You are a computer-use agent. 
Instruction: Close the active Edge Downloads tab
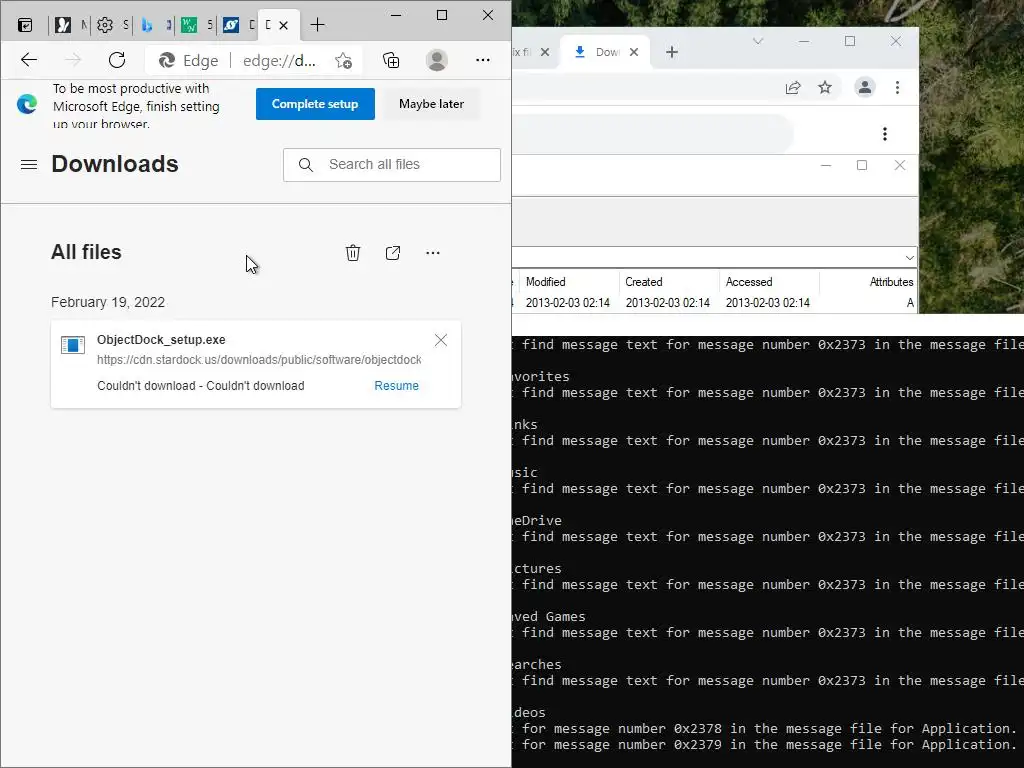(x=283, y=25)
